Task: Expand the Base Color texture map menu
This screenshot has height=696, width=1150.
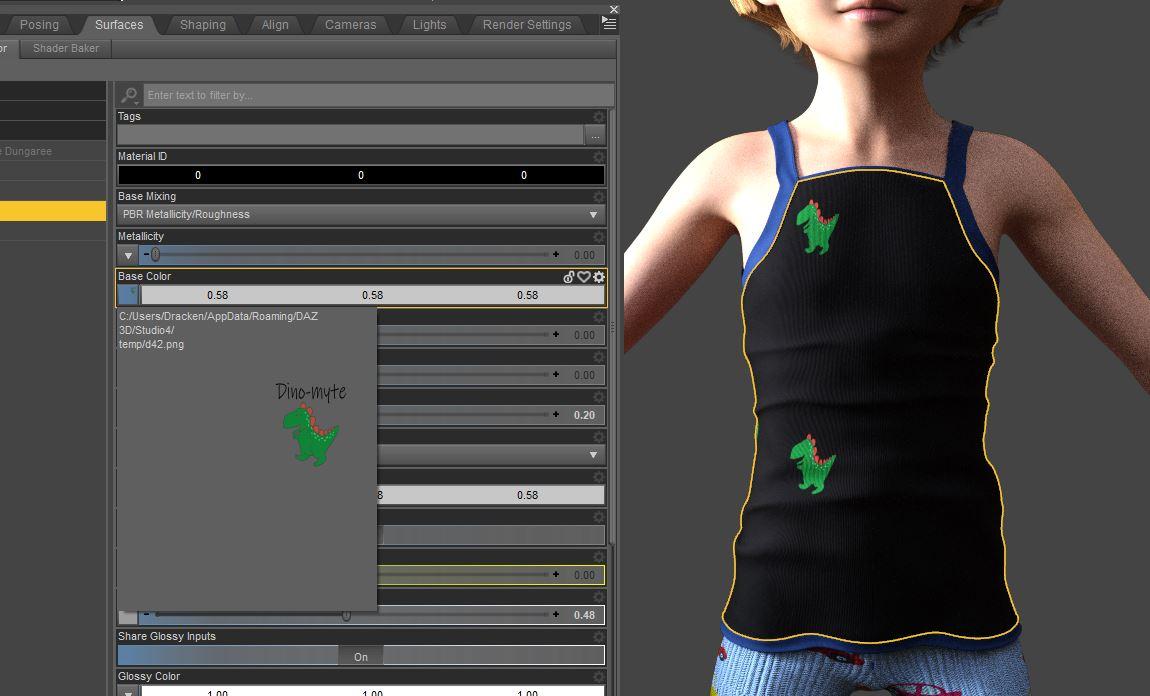Action: tap(127, 294)
